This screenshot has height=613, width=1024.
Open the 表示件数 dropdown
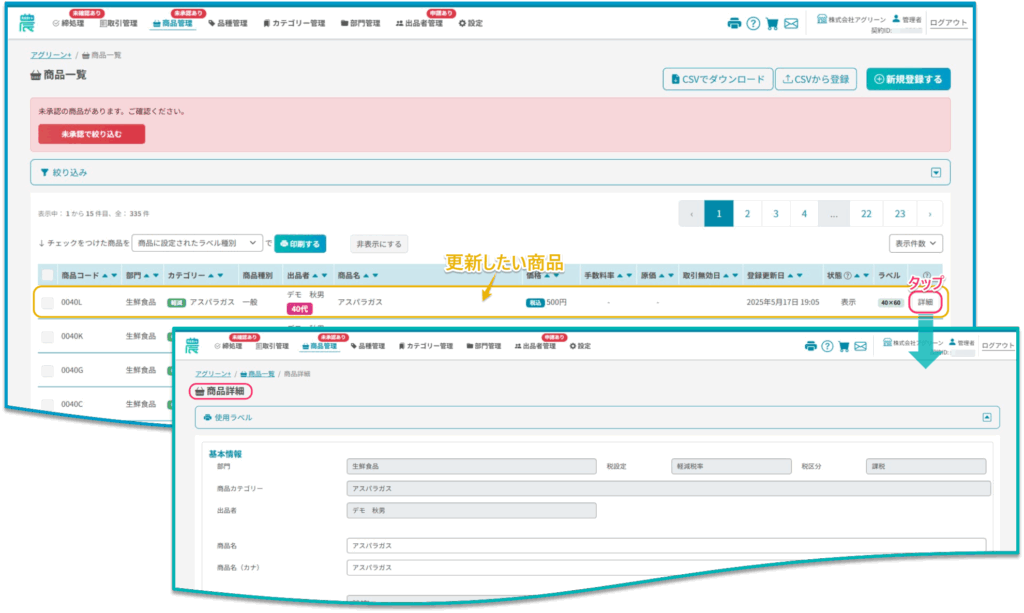[915, 243]
